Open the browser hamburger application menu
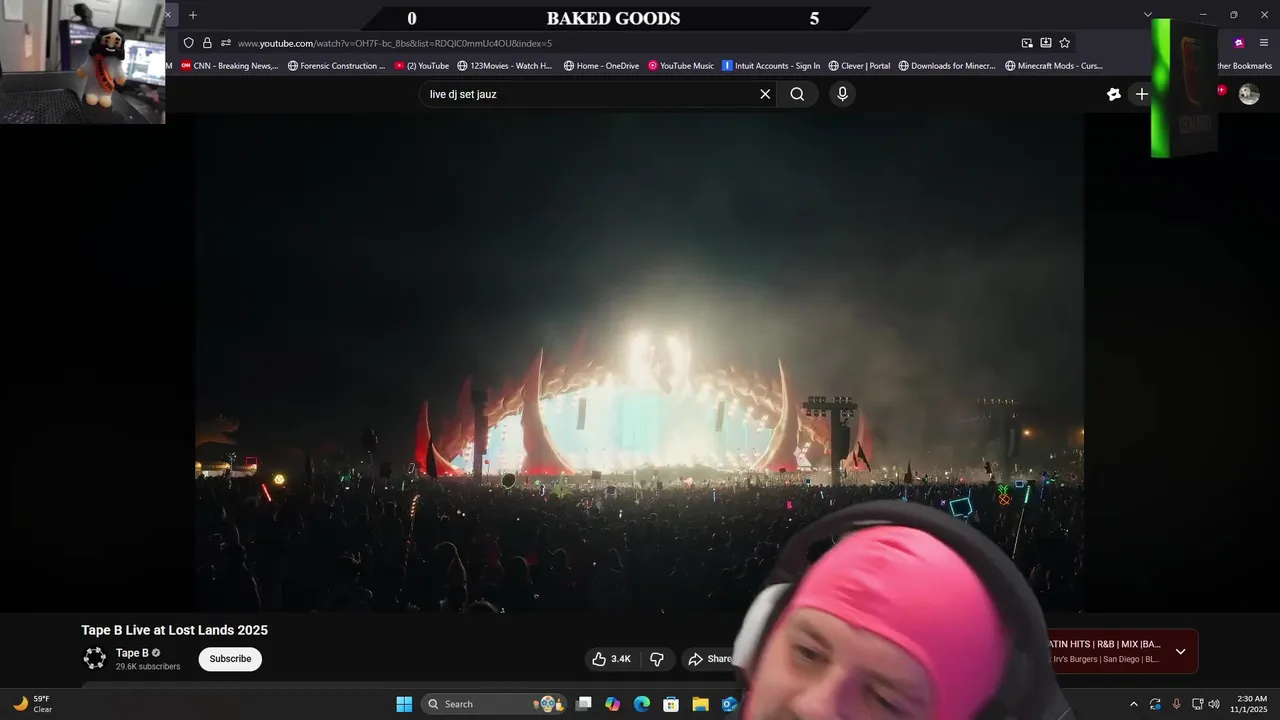The image size is (1280, 720). tap(1264, 43)
